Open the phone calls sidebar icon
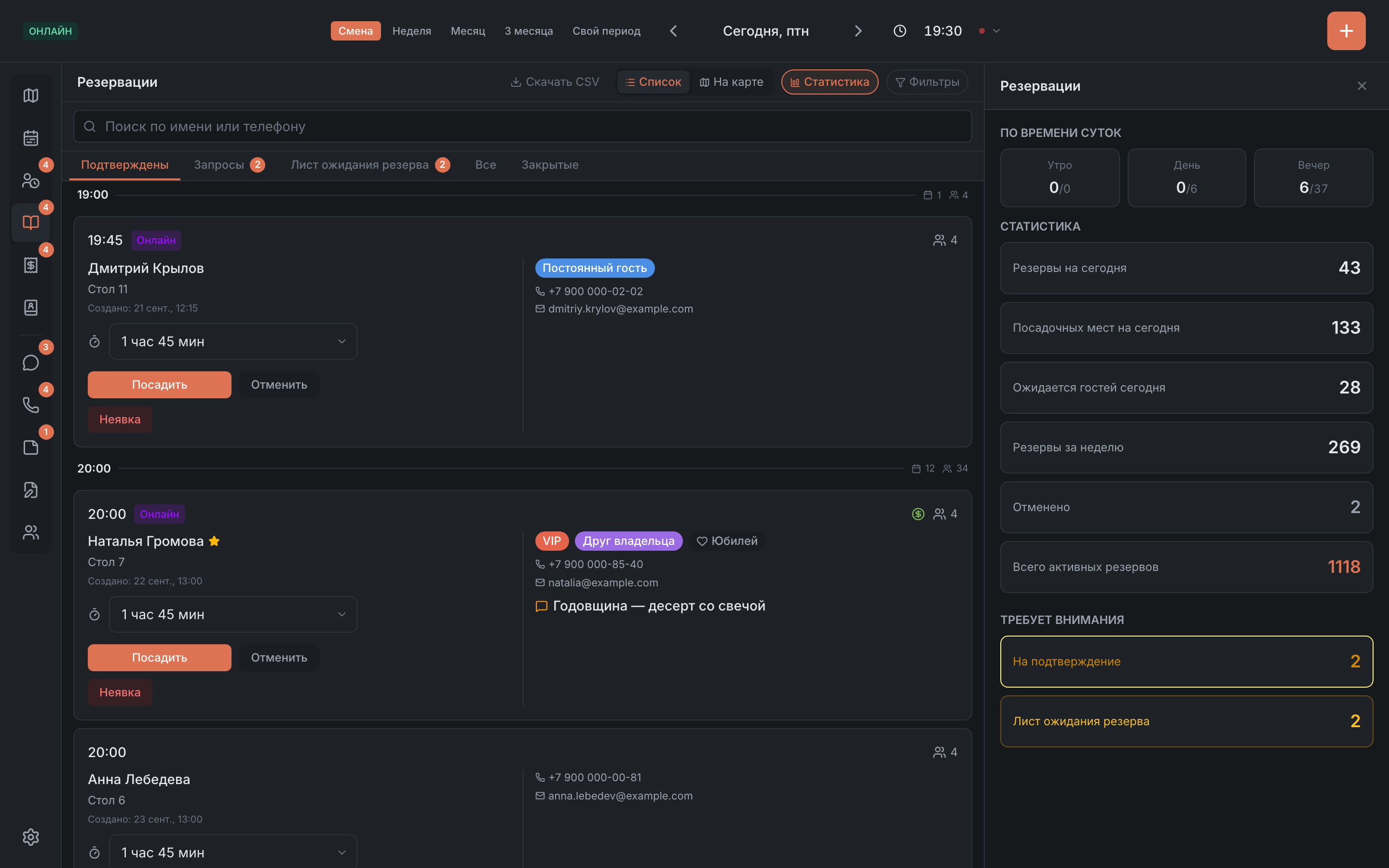The width and height of the screenshot is (1389, 868). [30, 405]
